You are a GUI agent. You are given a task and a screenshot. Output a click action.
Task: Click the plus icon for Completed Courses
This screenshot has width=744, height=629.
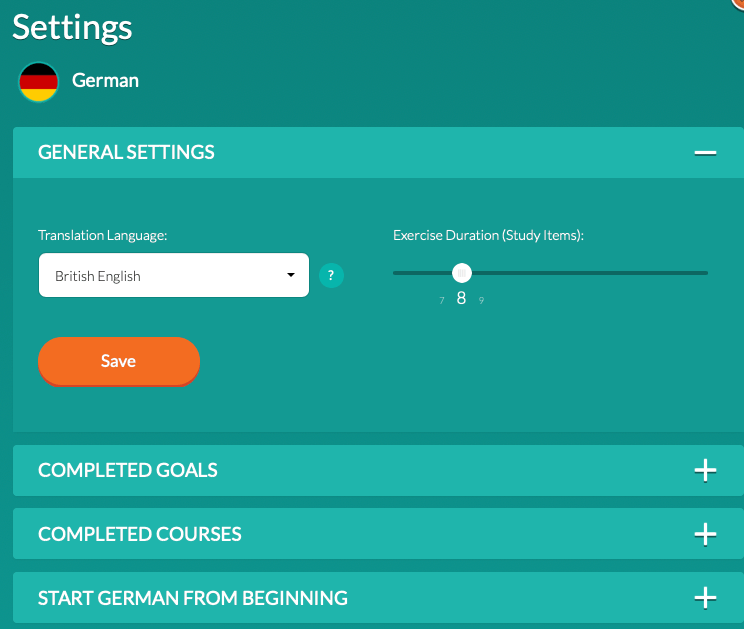(x=705, y=534)
